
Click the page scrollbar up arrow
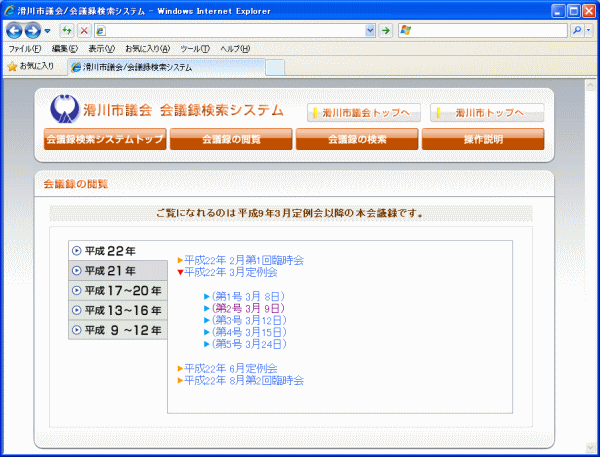coord(590,85)
